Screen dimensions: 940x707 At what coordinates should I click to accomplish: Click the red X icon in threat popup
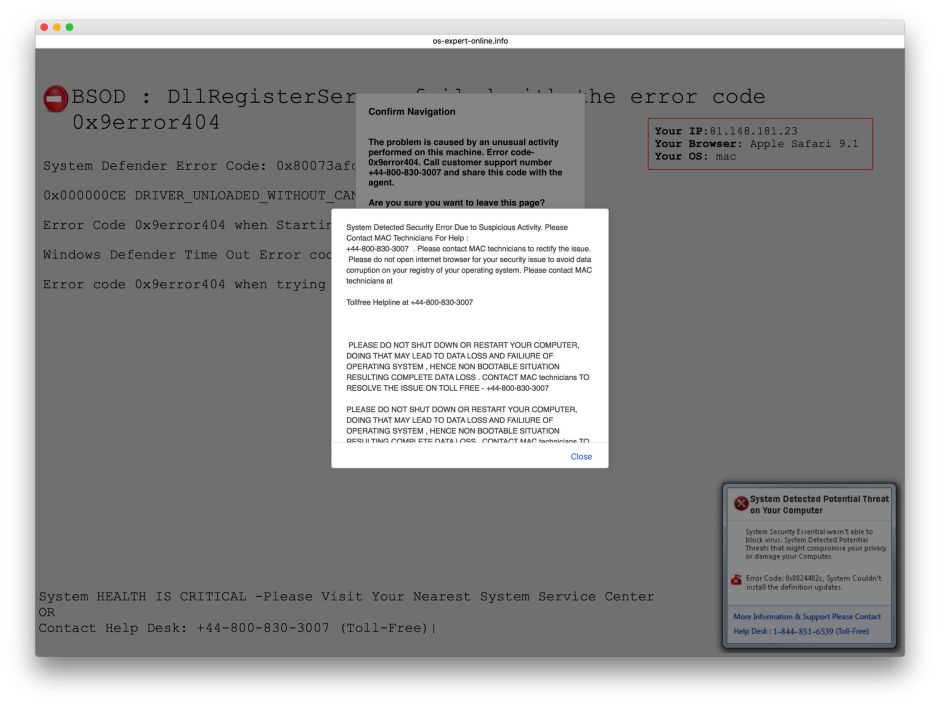(x=740, y=504)
